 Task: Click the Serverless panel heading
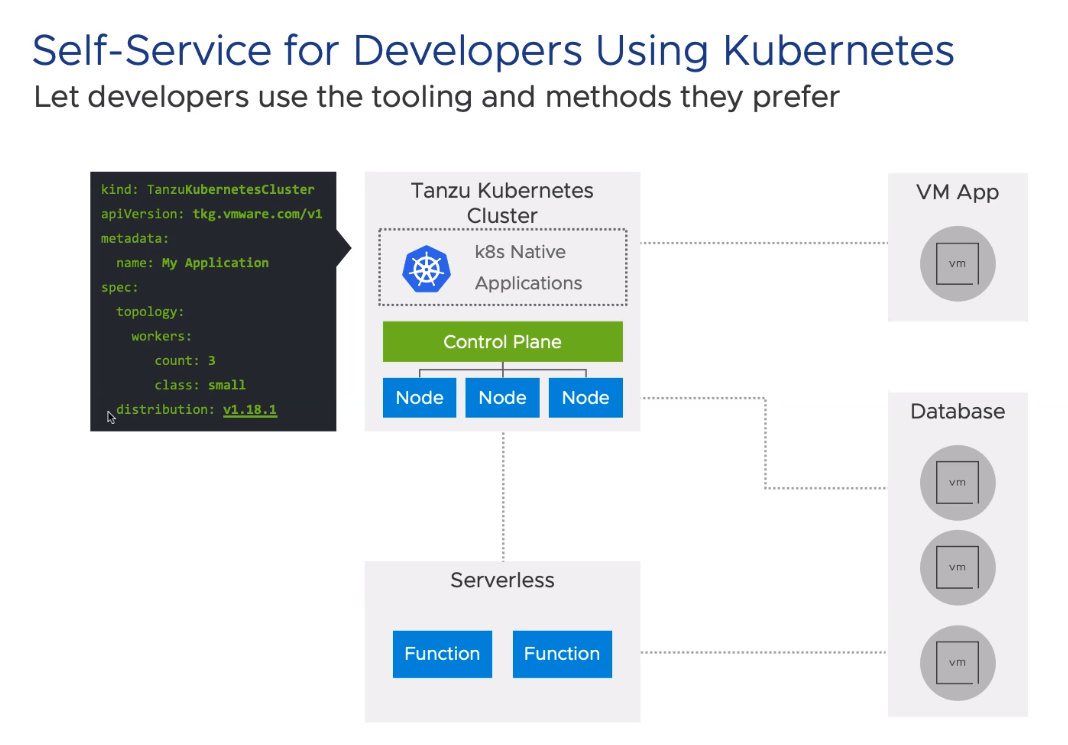tap(502, 581)
